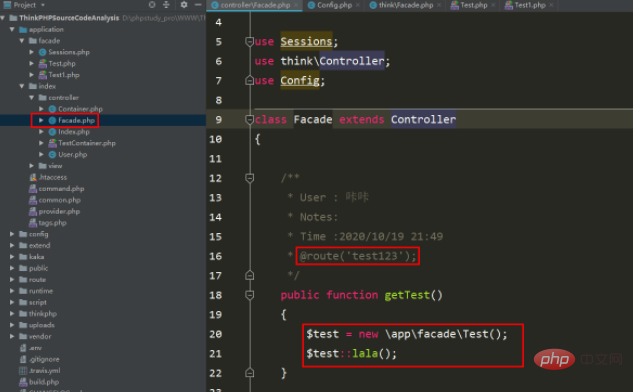633x392 pixels.
Task: Click the Sessions import on line 5
Action: click(x=306, y=42)
